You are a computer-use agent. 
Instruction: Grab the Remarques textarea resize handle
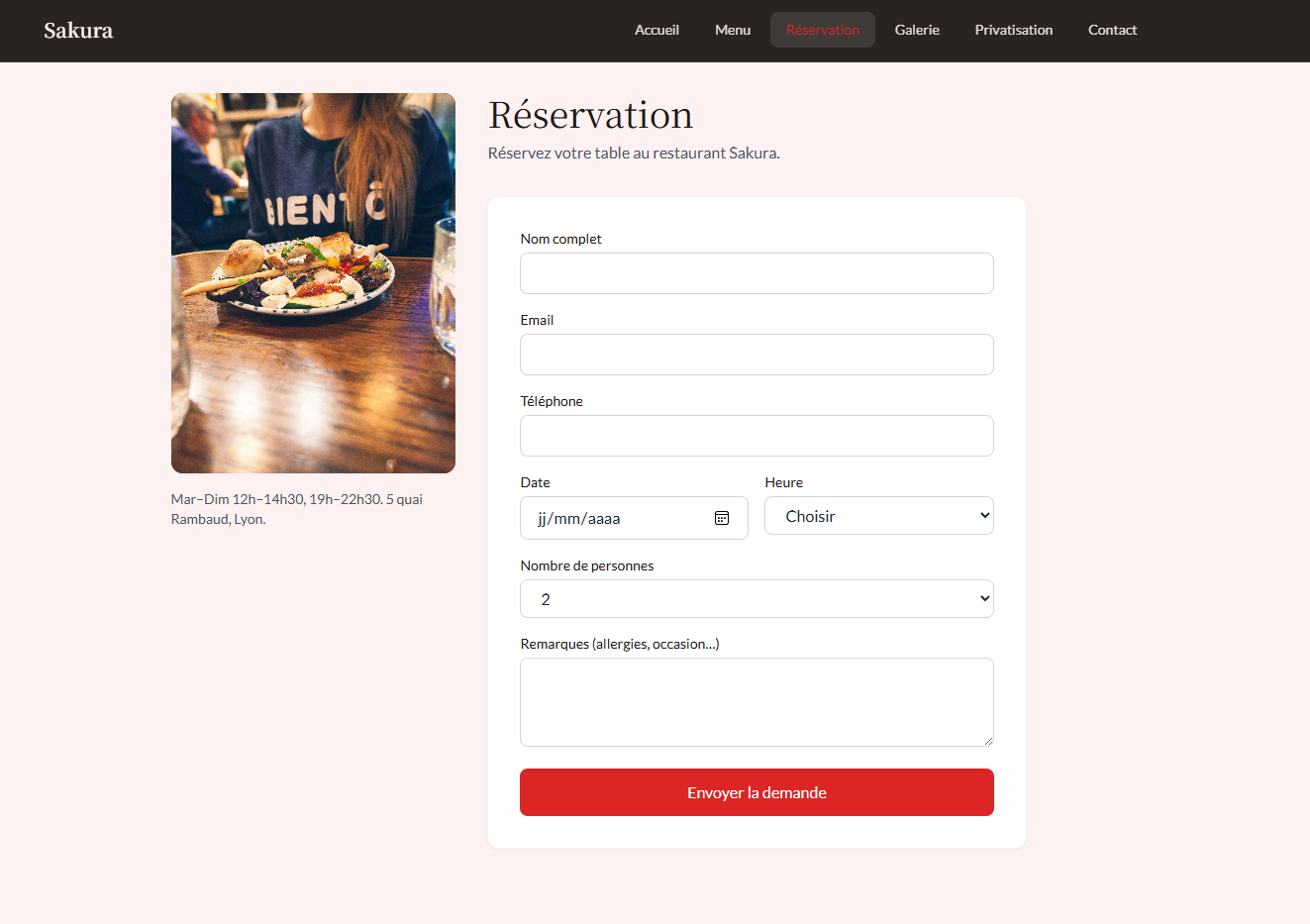pos(987,740)
